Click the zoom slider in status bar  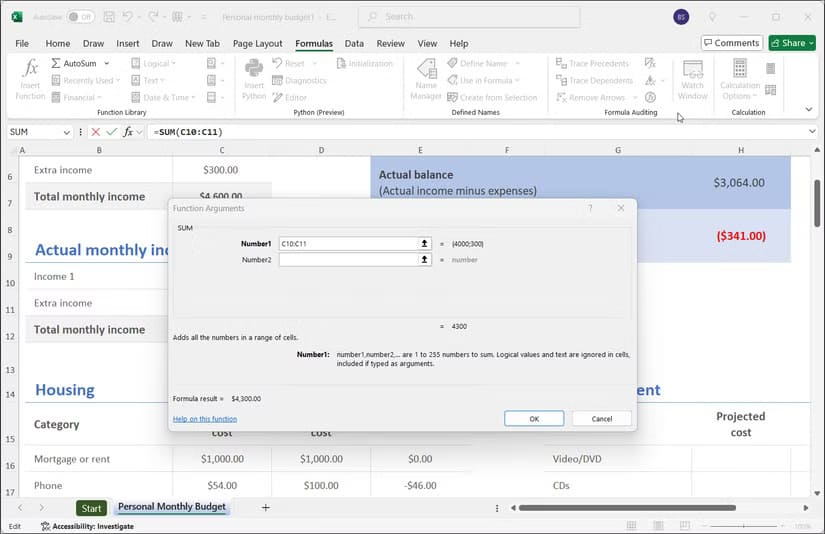[x=743, y=526]
